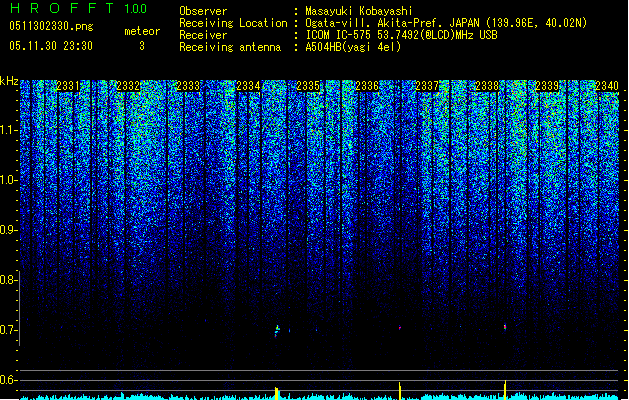Click the Receiver label
Viewport: 629px width, 400px height.
203,35
